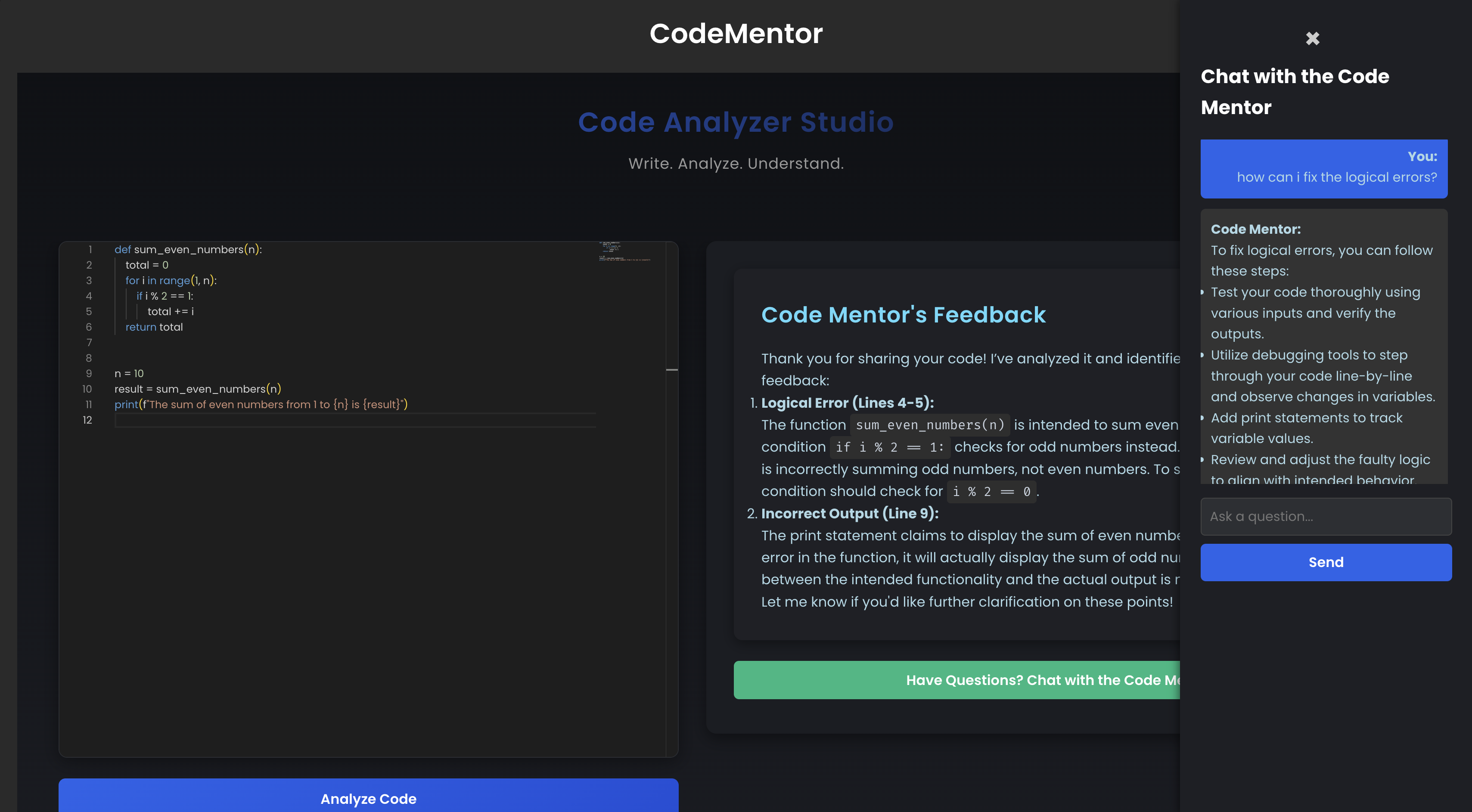The width and height of the screenshot is (1472, 812).
Task: Close the chat panel with X icon
Action: (1312, 38)
